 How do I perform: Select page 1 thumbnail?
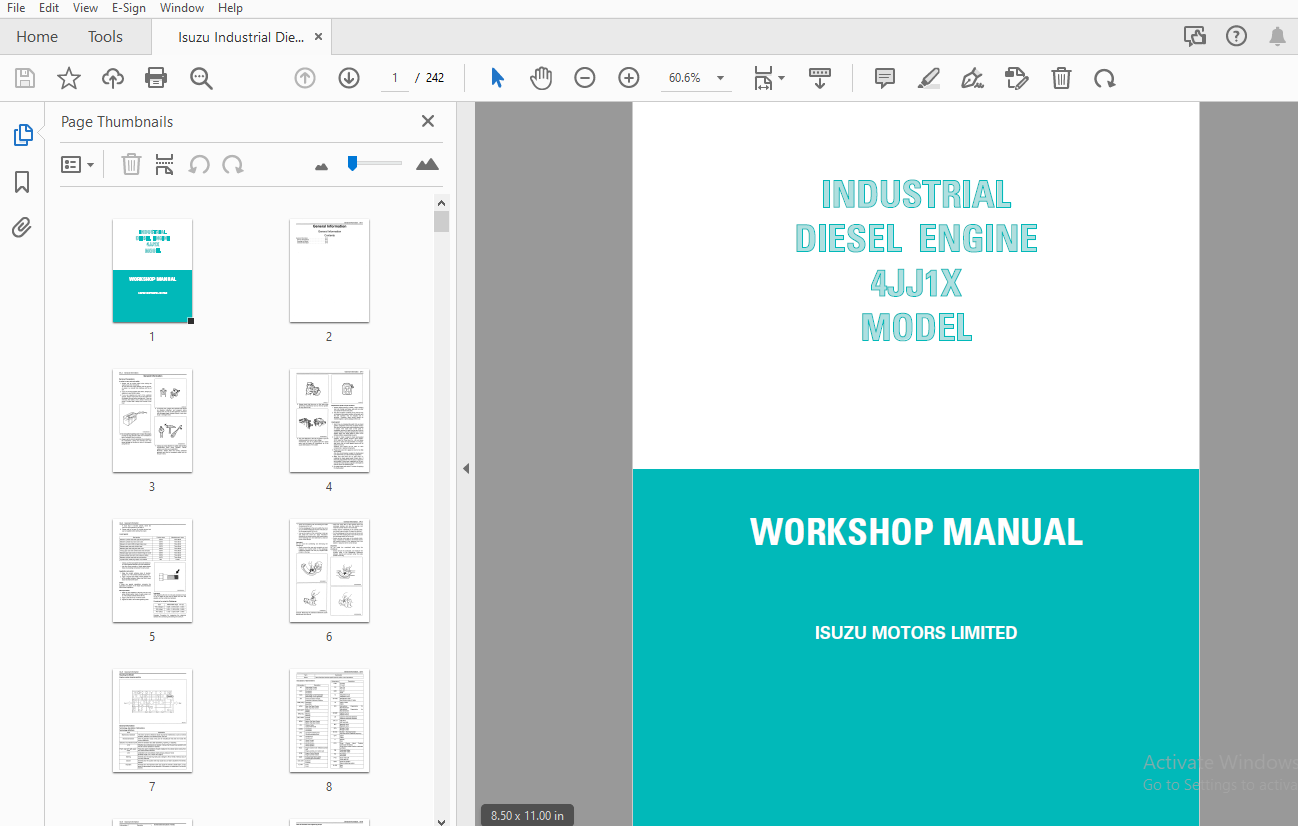coord(152,271)
